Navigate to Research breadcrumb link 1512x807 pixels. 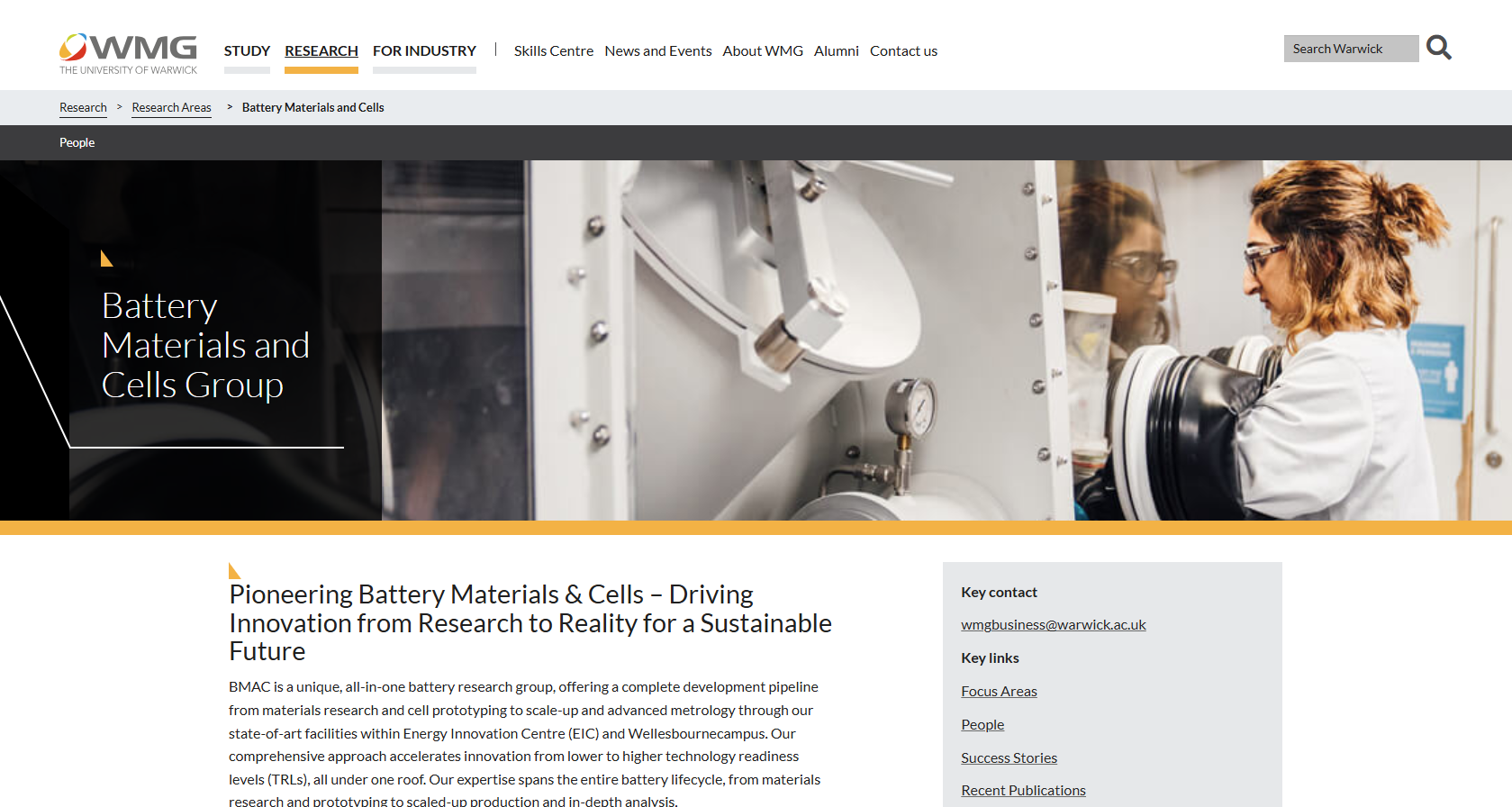83,107
